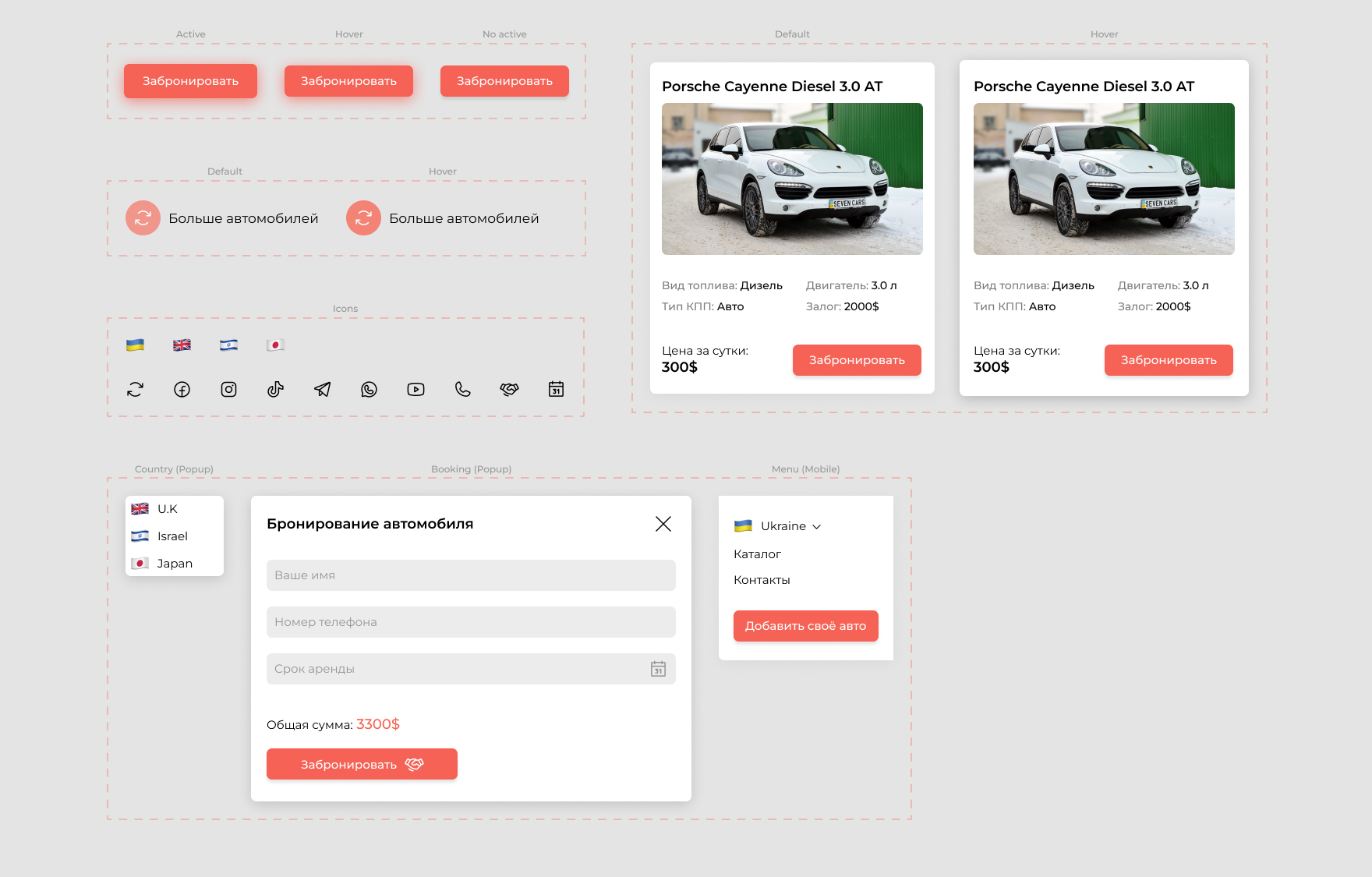Click the YouTube play icon

point(415,389)
